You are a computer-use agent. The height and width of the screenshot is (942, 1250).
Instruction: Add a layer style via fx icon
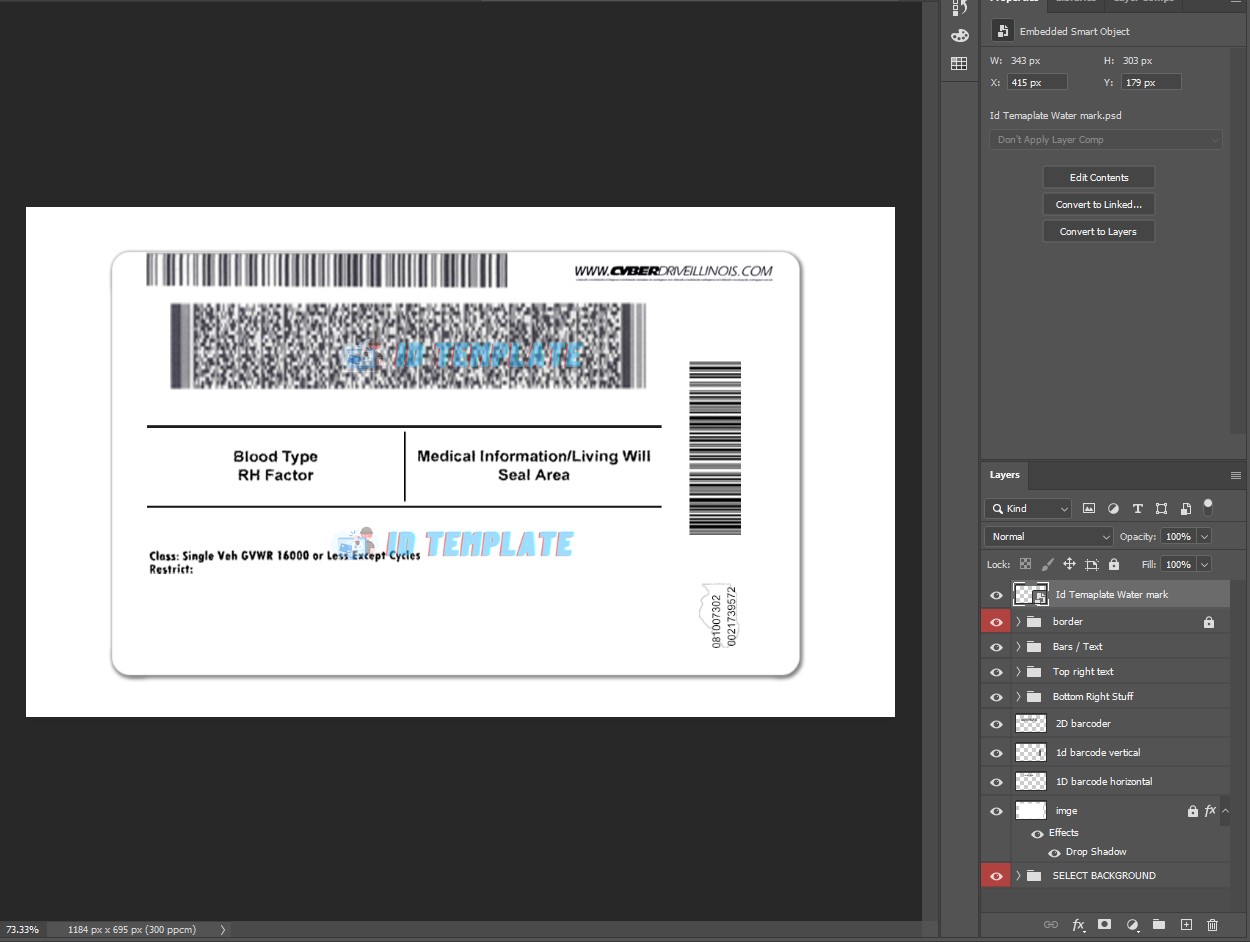[x=1078, y=925]
